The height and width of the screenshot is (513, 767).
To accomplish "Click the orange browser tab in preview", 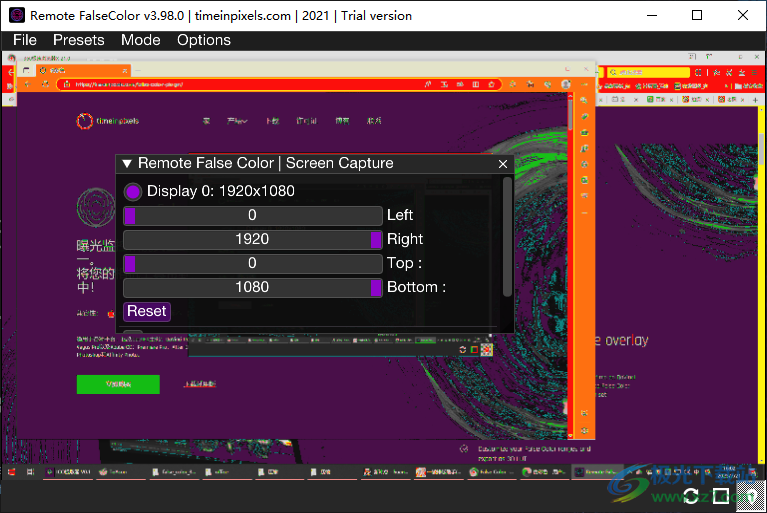I will pyautogui.click(x=83, y=70).
